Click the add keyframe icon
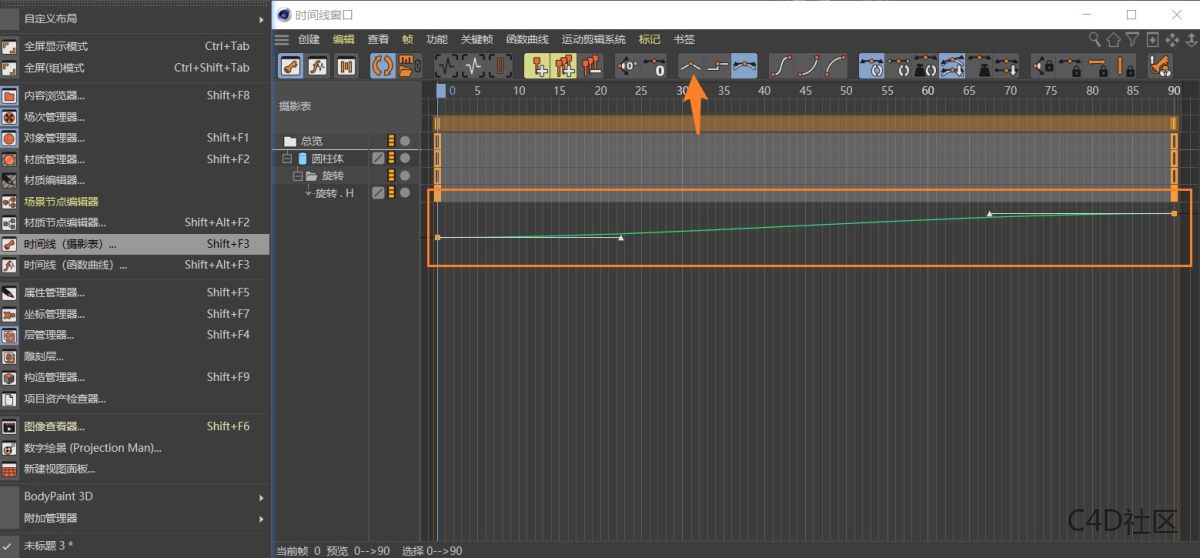The image size is (1200, 558). pos(540,67)
